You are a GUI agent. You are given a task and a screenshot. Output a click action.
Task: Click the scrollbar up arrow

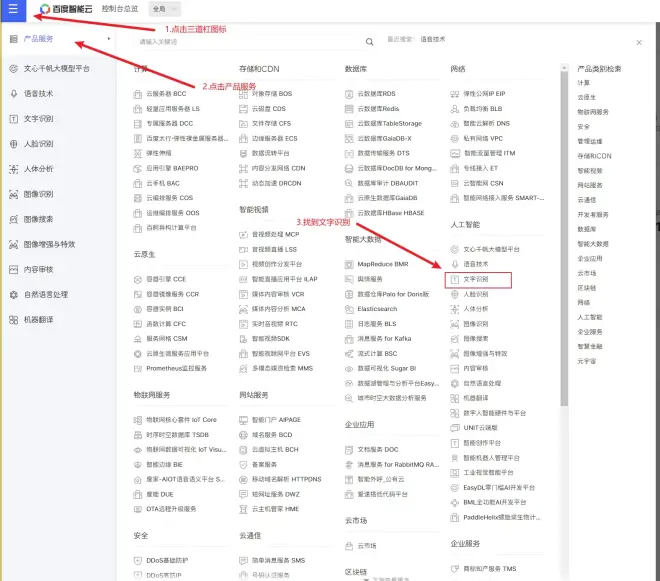564,67
